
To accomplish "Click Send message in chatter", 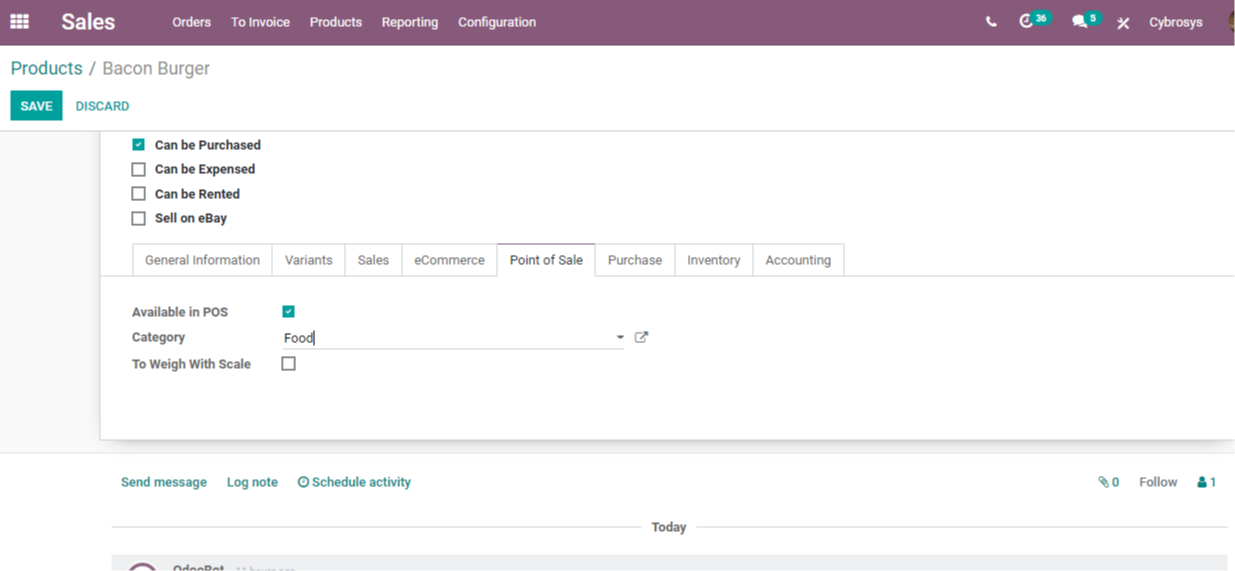I will click(x=164, y=482).
